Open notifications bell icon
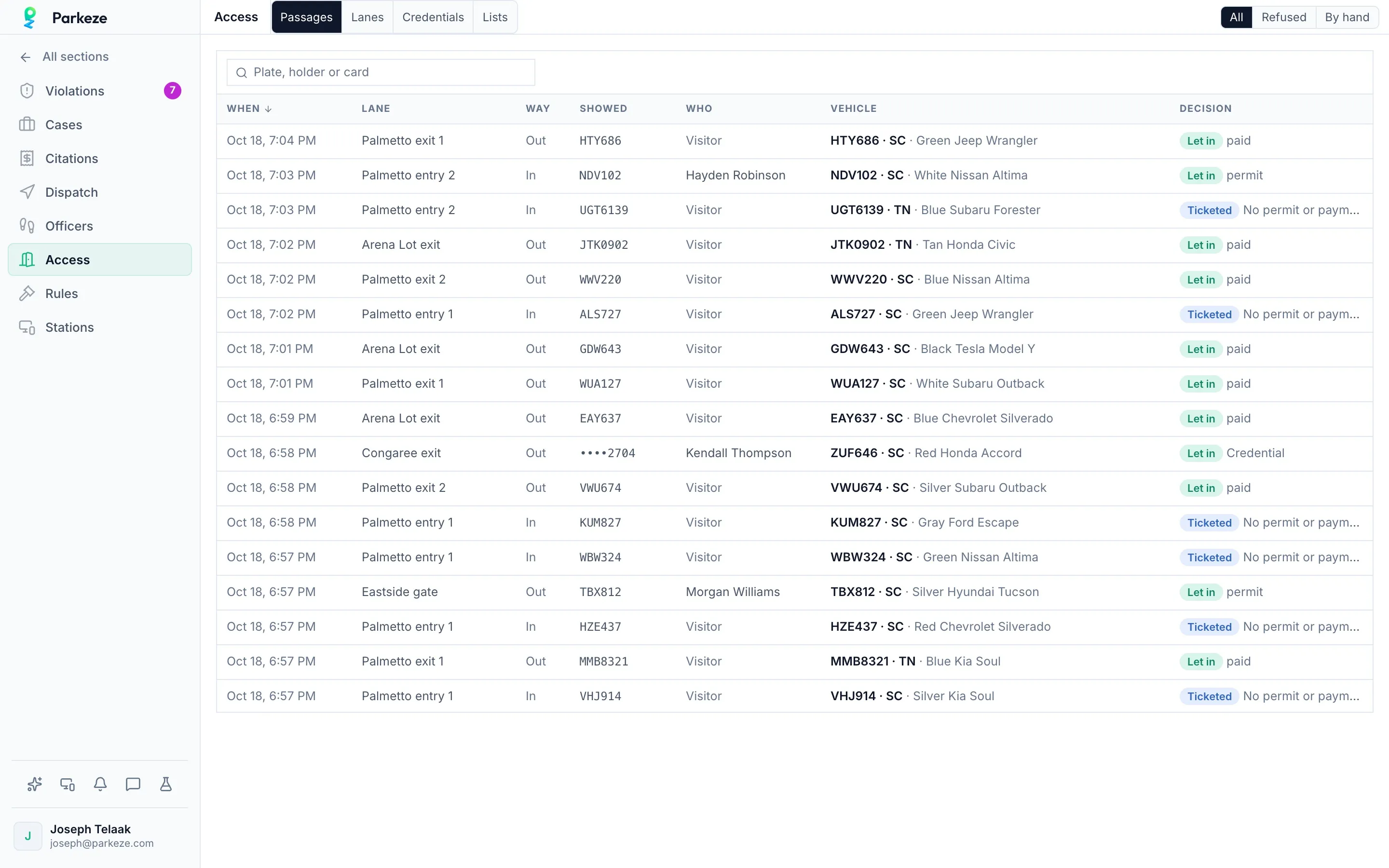The height and width of the screenshot is (868, 1389). (x=100, y=784)
